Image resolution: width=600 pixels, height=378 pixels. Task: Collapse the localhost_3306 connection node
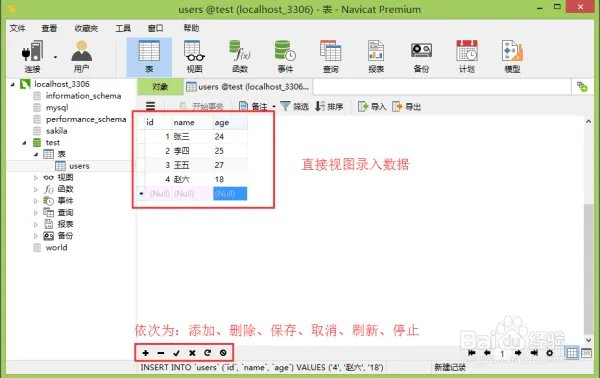13,84
